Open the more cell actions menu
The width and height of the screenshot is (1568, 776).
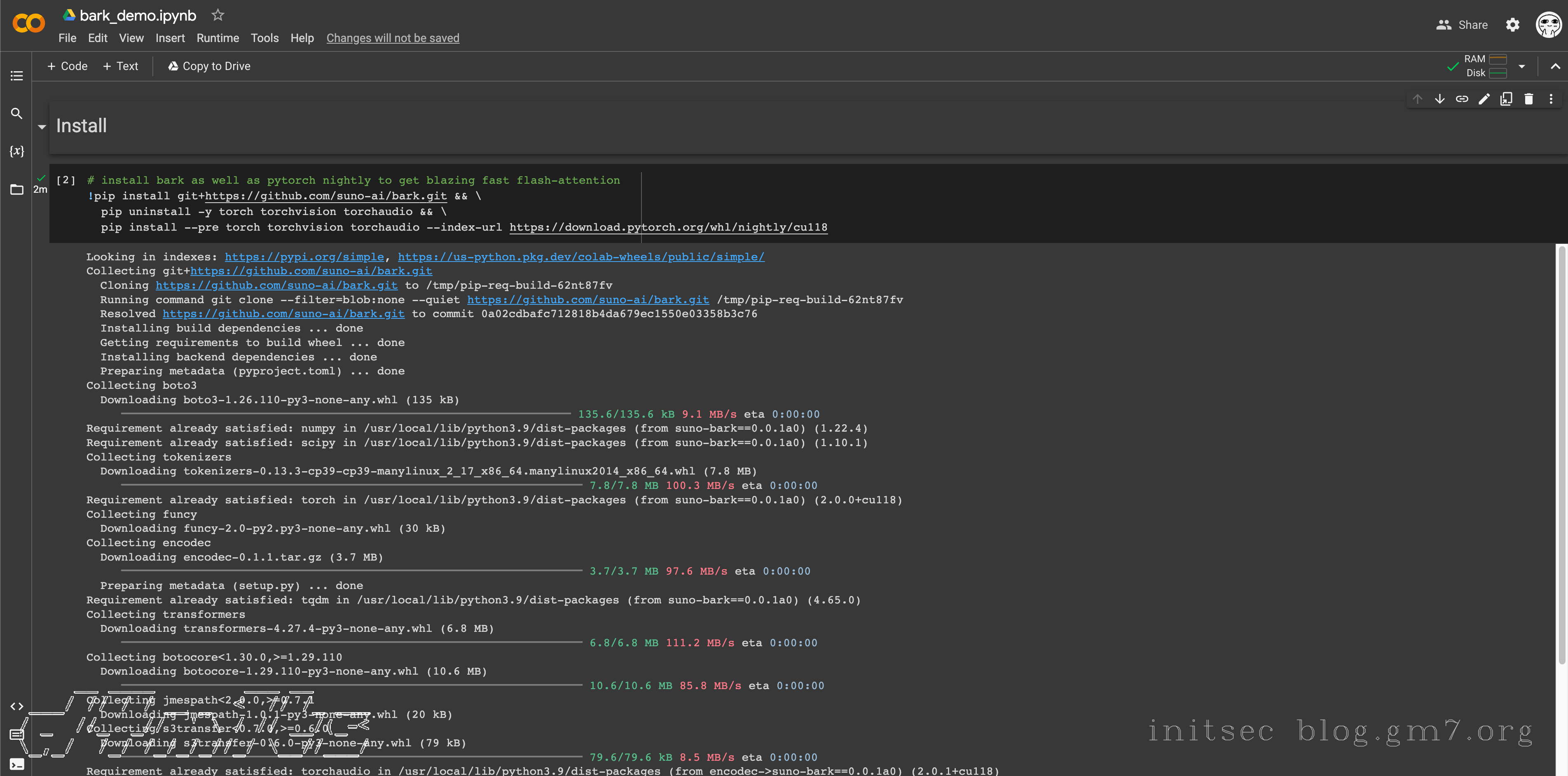coord(1550,99)
